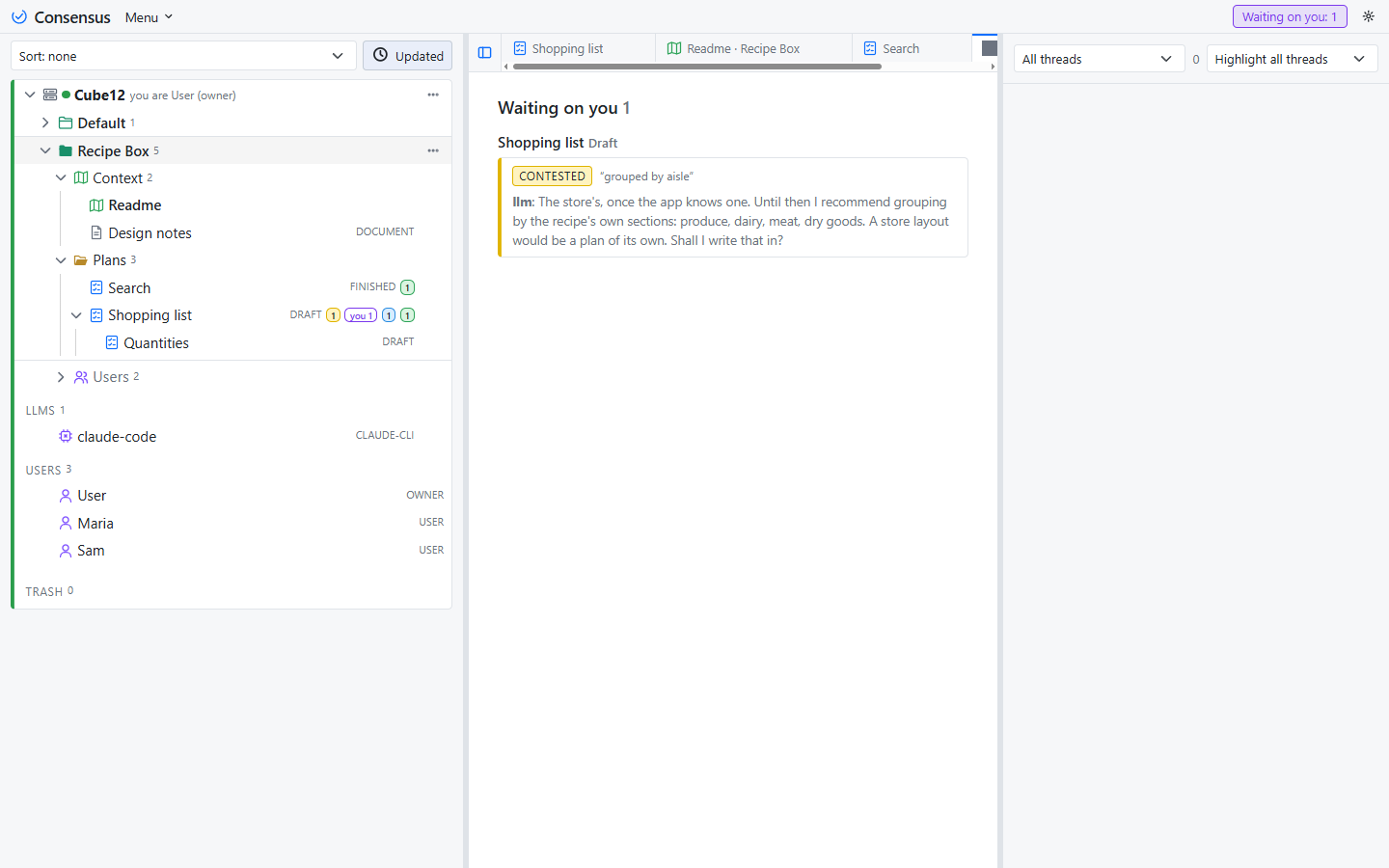The image size is (1389, 868).
Task: Select the TRASH section label
Action: click(x=44, y=591)
